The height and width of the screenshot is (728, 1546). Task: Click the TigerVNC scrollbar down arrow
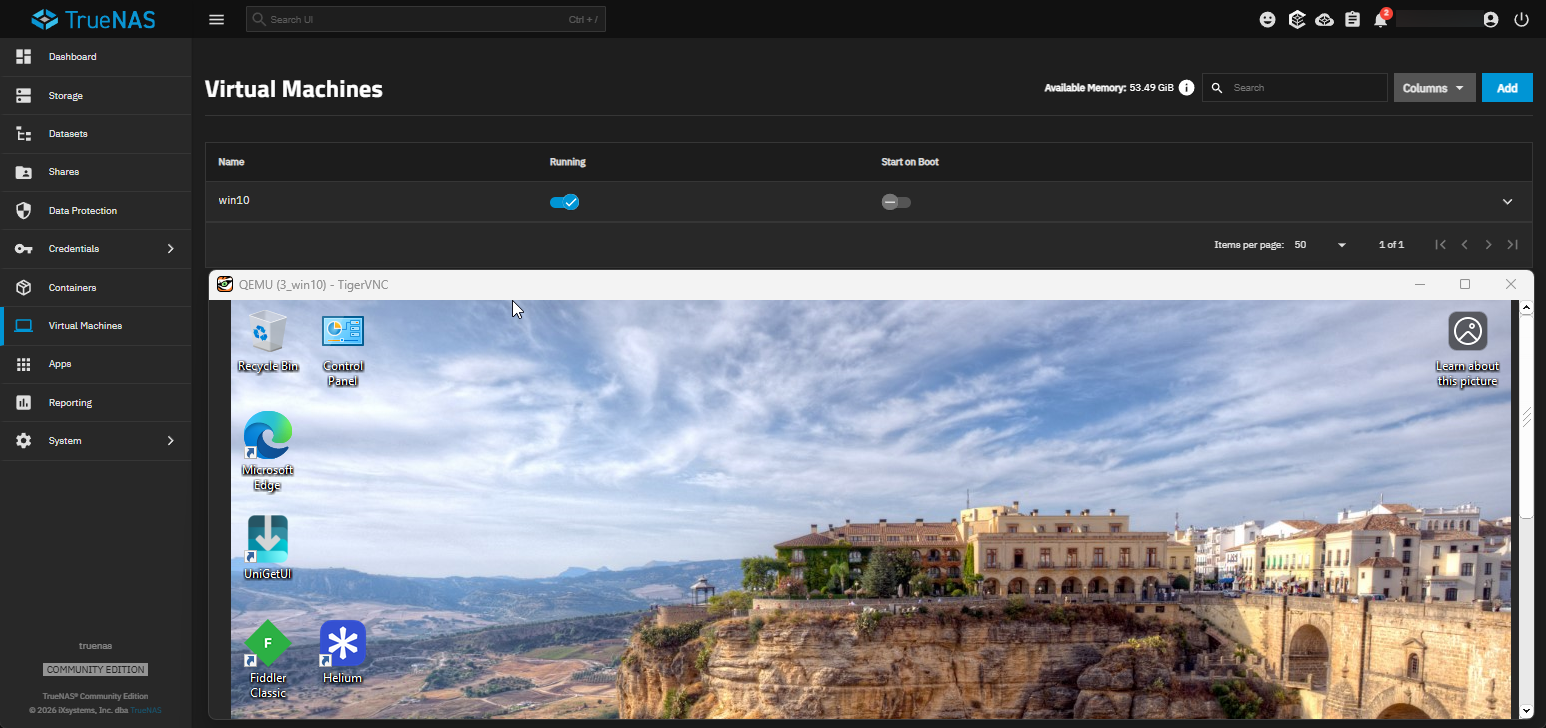[x=1526, y=711]
